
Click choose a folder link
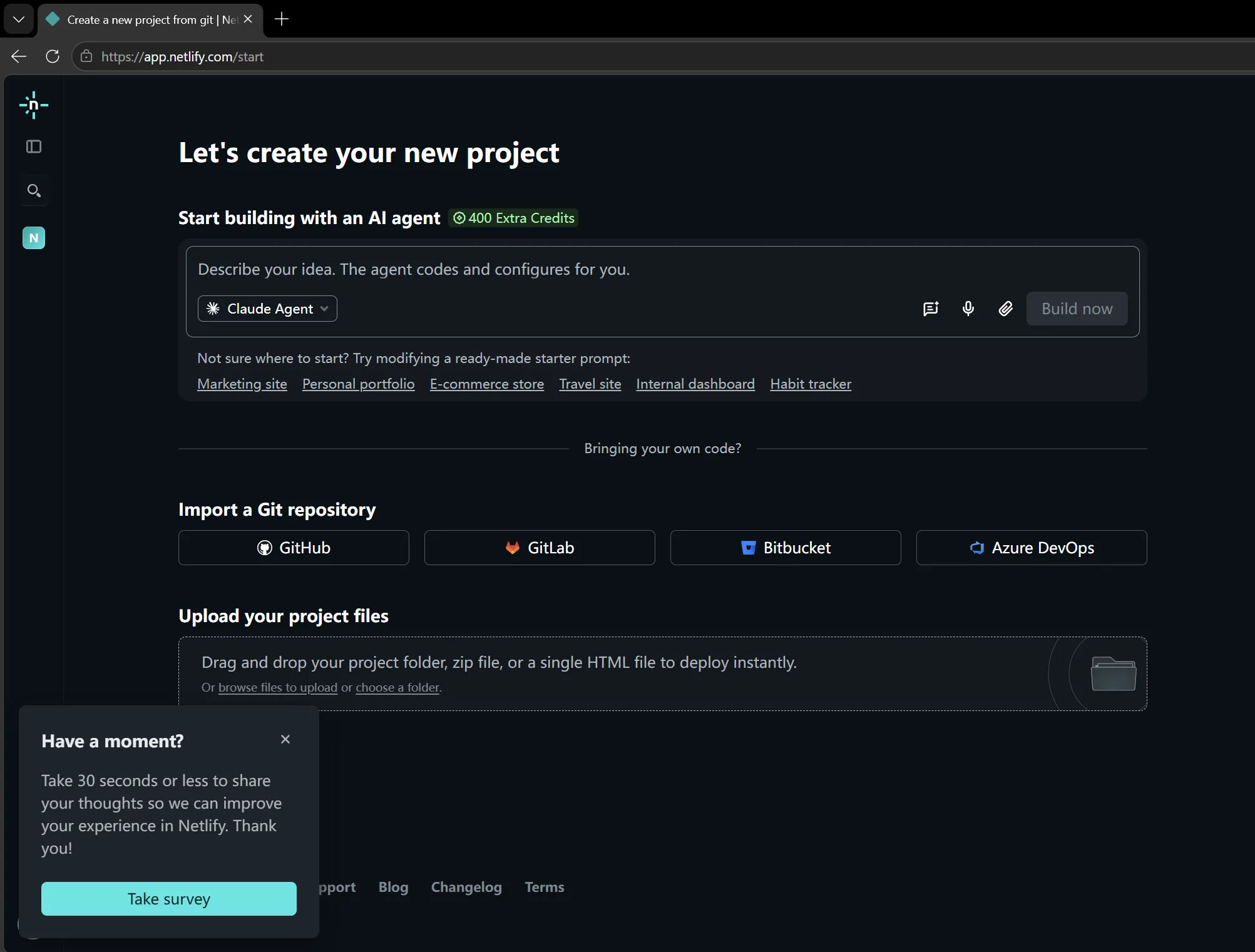397,687
